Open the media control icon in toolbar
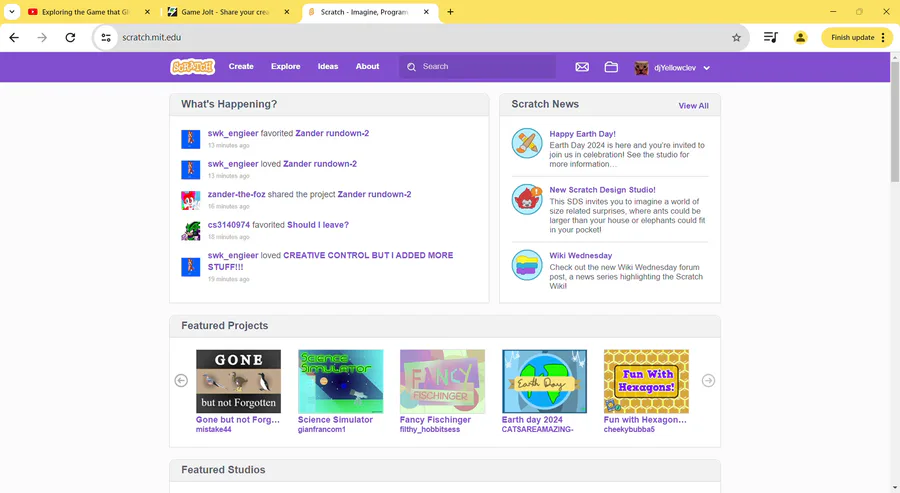 (770, 37)
